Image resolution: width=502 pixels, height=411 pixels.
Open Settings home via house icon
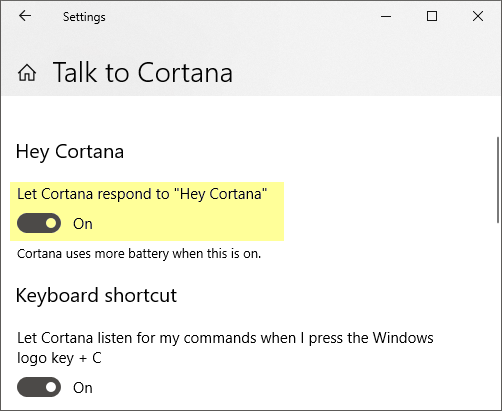coord(27,73)
